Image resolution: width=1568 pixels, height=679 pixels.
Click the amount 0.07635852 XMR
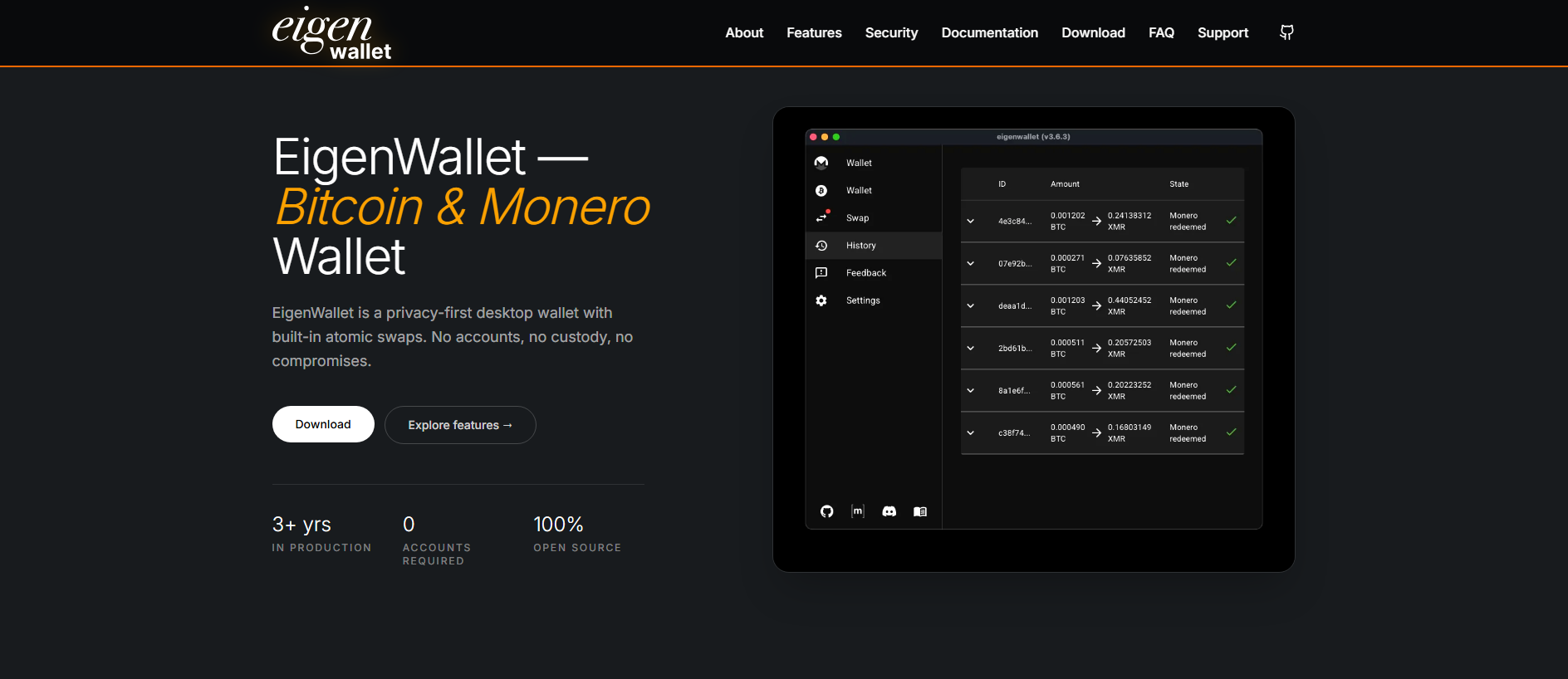(1129, 263)
